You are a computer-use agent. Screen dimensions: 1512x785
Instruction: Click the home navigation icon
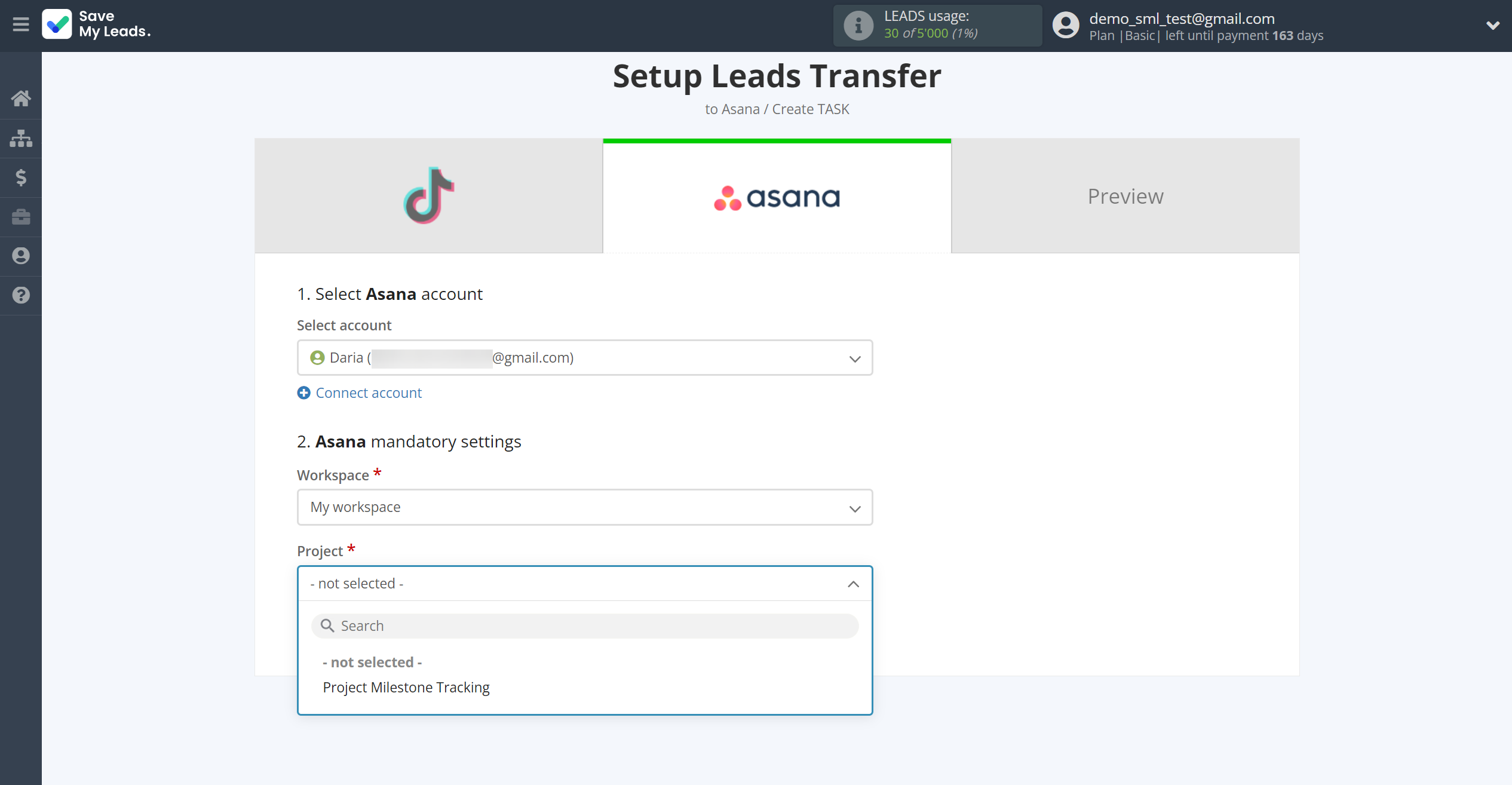(21, 98)
